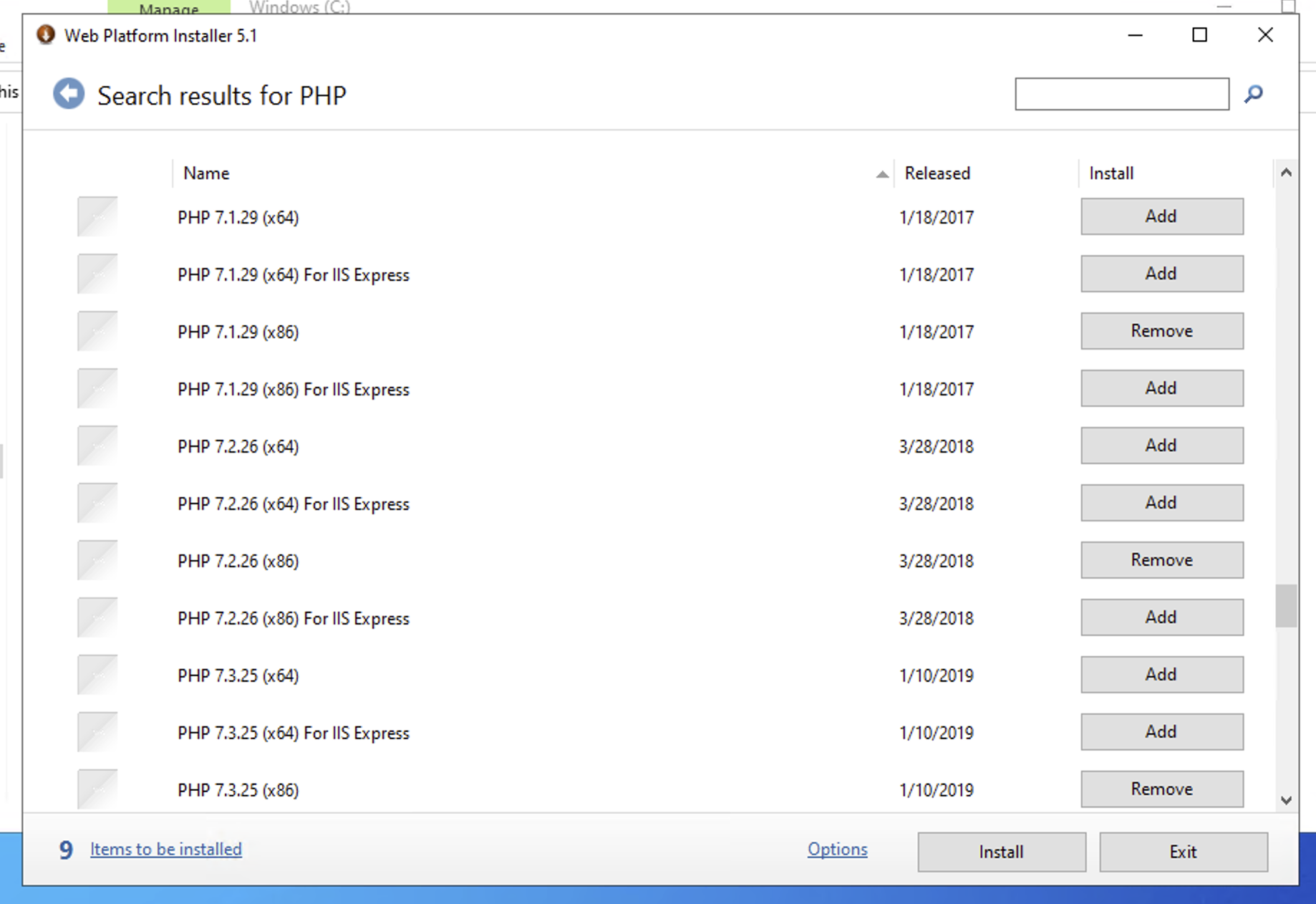This screenshot has width=1316, height=904.
Task: Click the scrollbar up arrow
Action: coord(1286,173)
